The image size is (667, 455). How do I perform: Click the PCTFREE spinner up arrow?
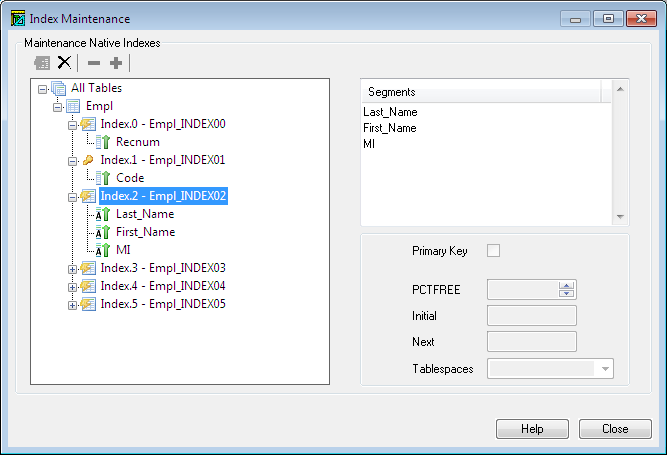pos(566,286)
